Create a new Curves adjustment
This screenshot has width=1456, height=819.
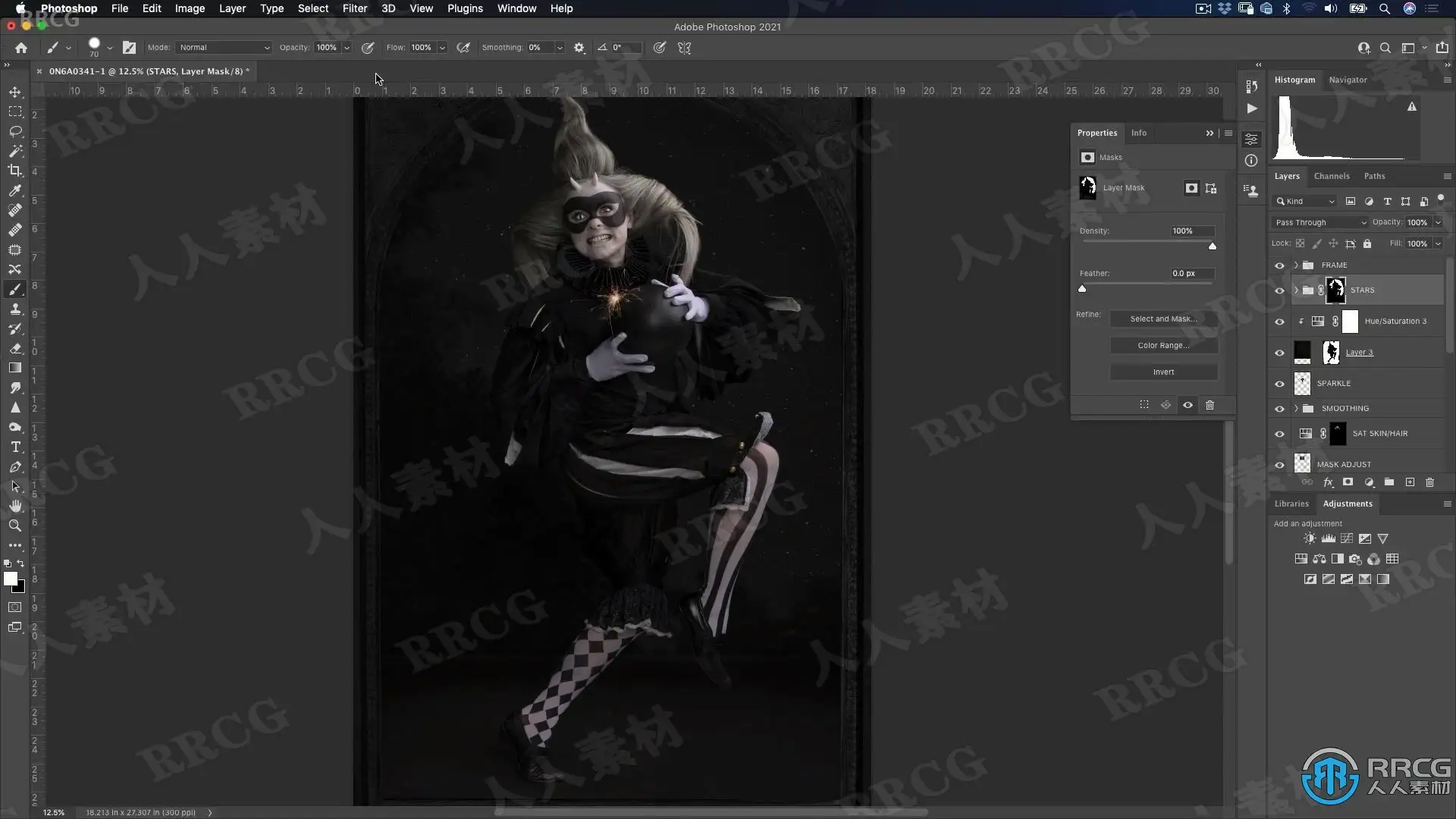tap(1347, 538)
